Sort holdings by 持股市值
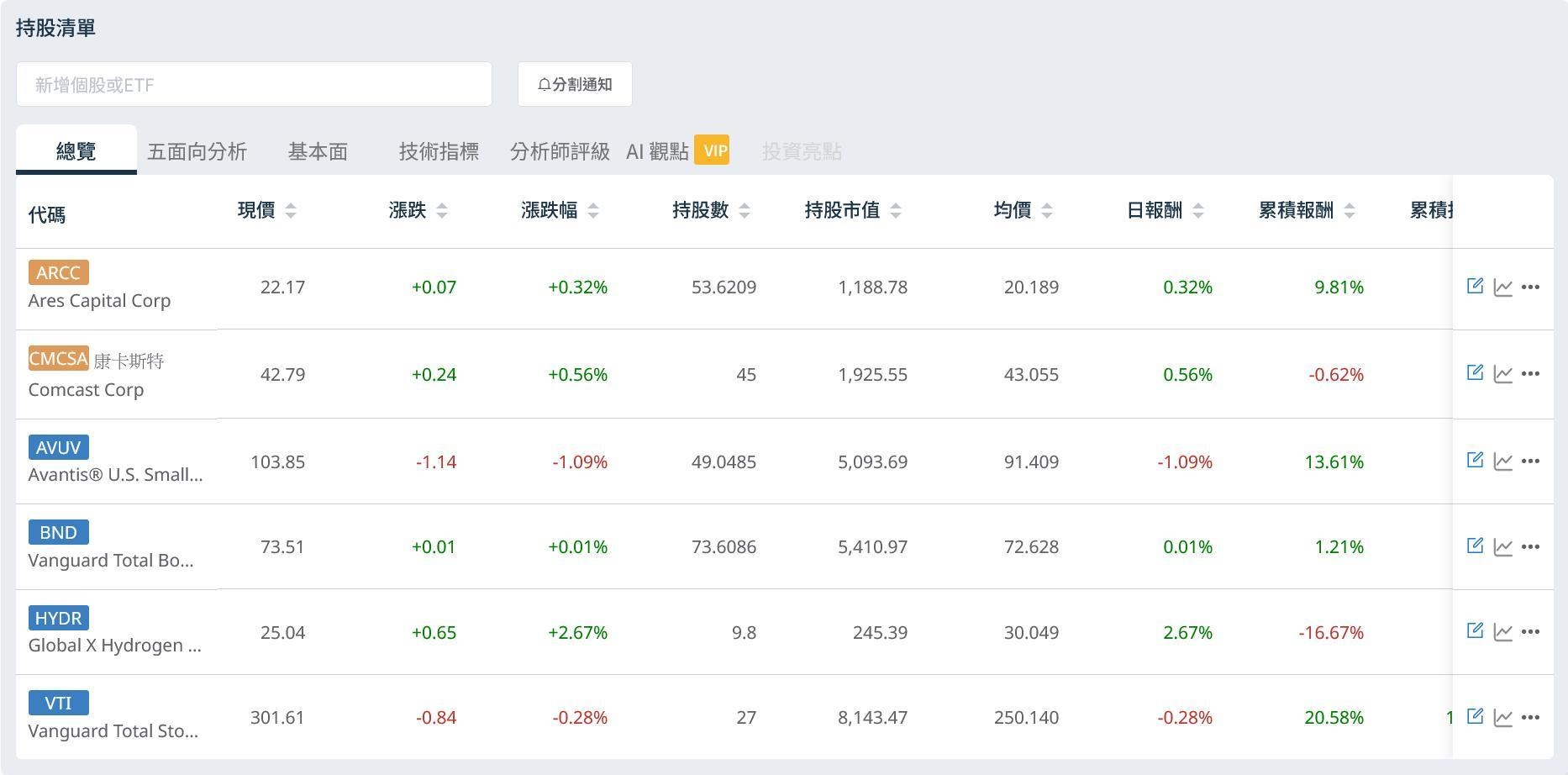This screenshot has height=775, width=1568. point(896,211)
